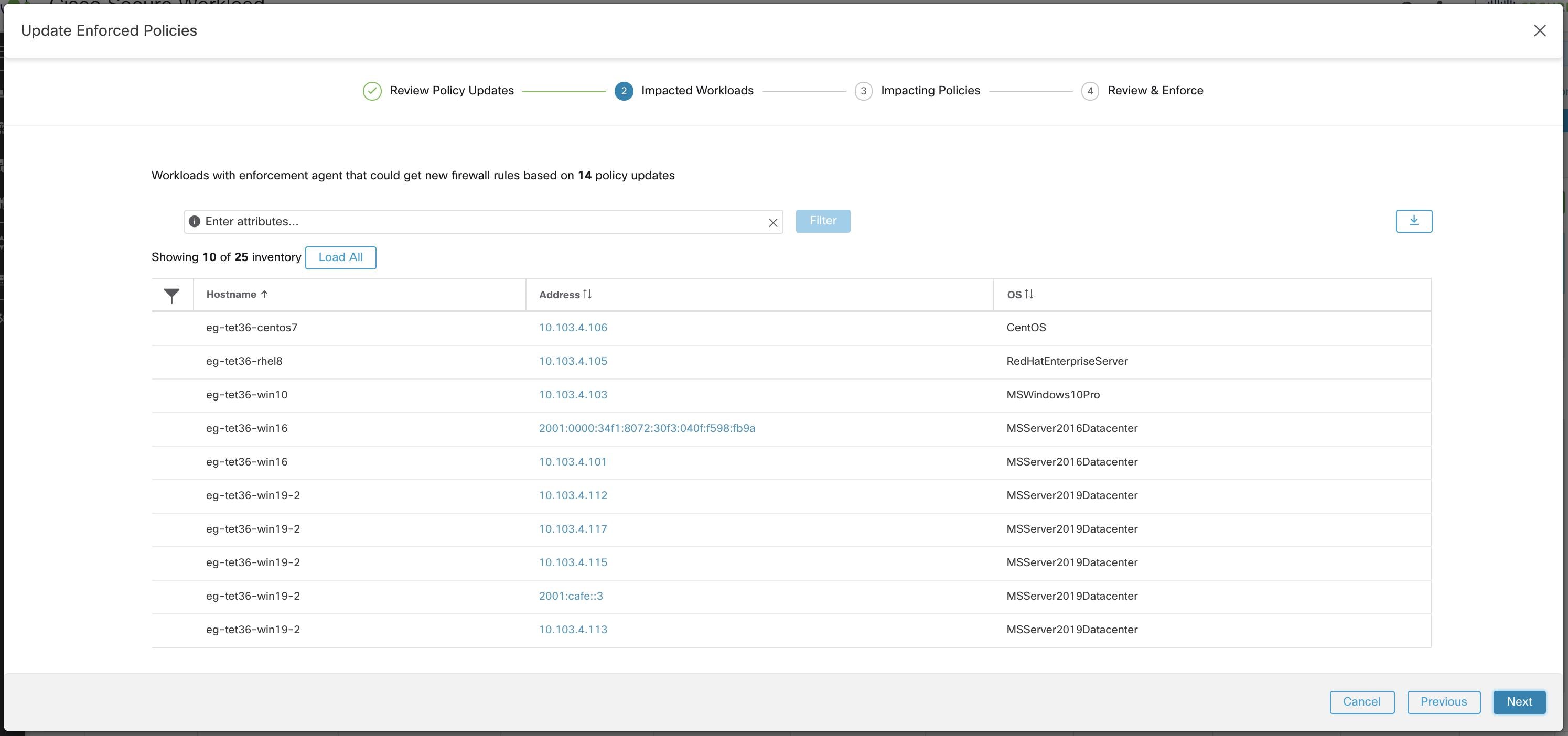Select the Impacted Workloads tab
This screenshot has width=1568, height=736.
click(x=697, y=90)
